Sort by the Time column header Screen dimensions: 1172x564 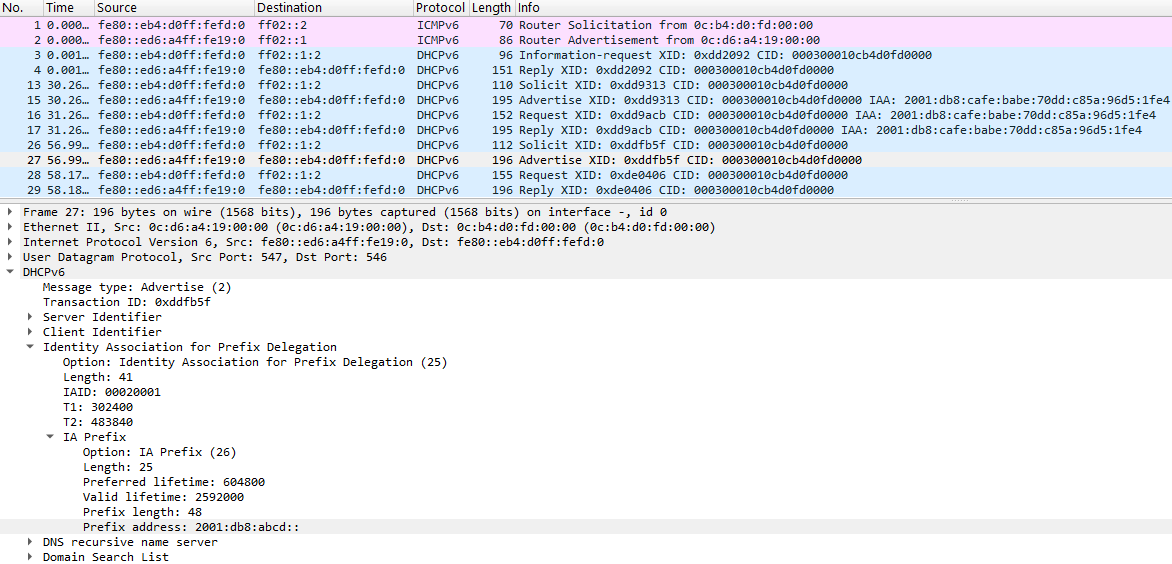[x=69, y=7]
